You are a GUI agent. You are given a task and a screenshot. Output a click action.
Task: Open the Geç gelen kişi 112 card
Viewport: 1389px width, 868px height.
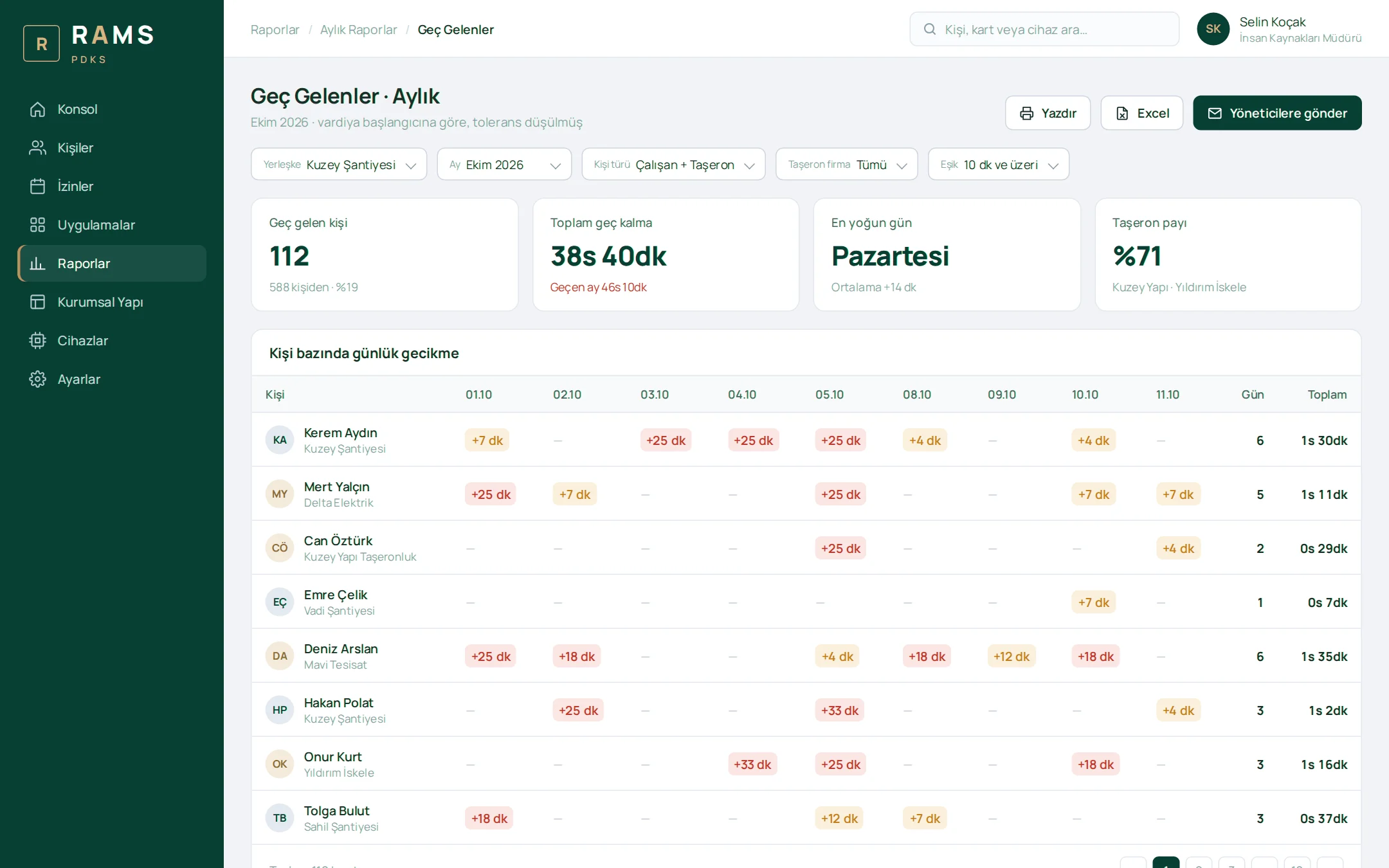click(x=385, y=255)
